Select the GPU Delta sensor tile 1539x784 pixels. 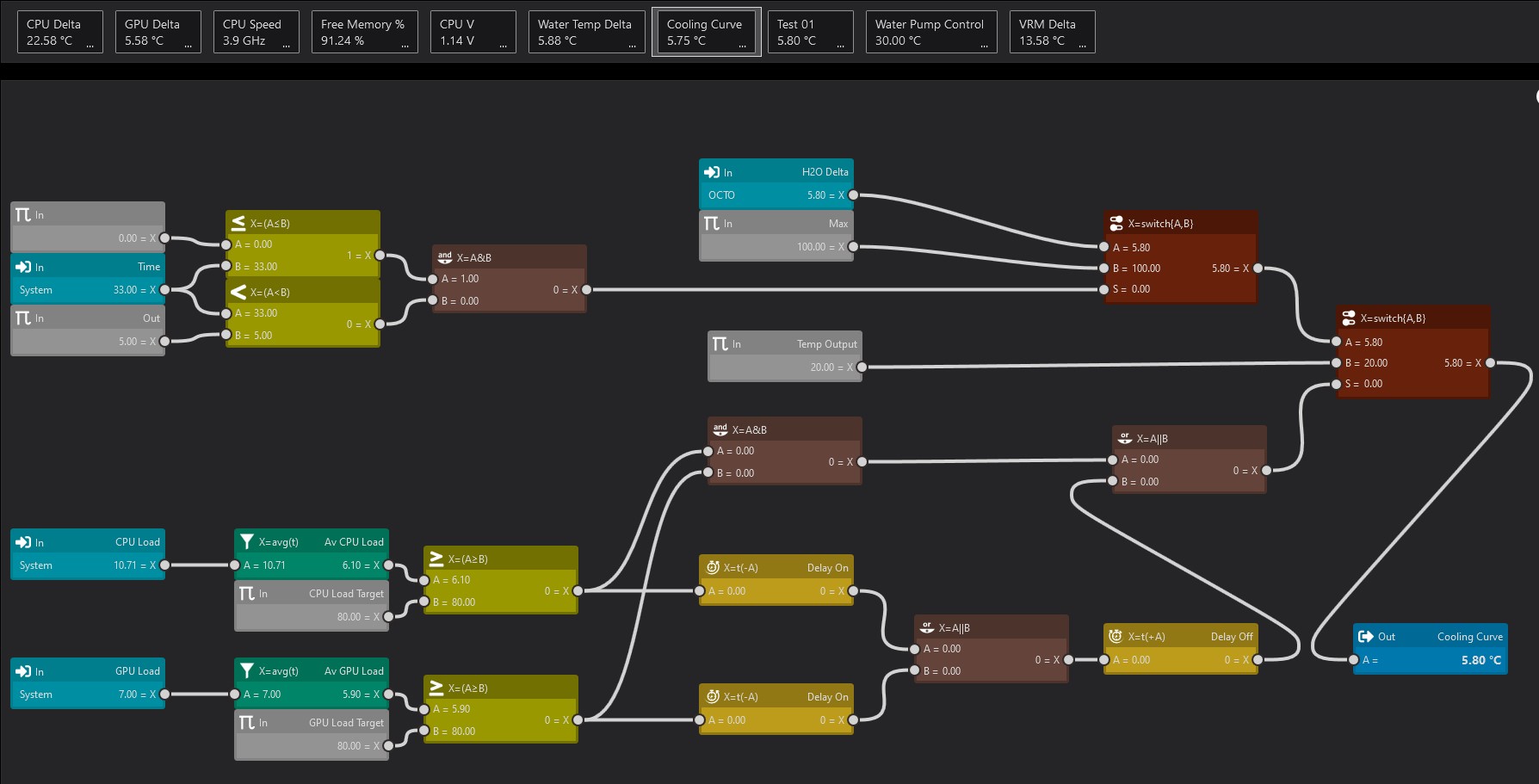point(158,32)
